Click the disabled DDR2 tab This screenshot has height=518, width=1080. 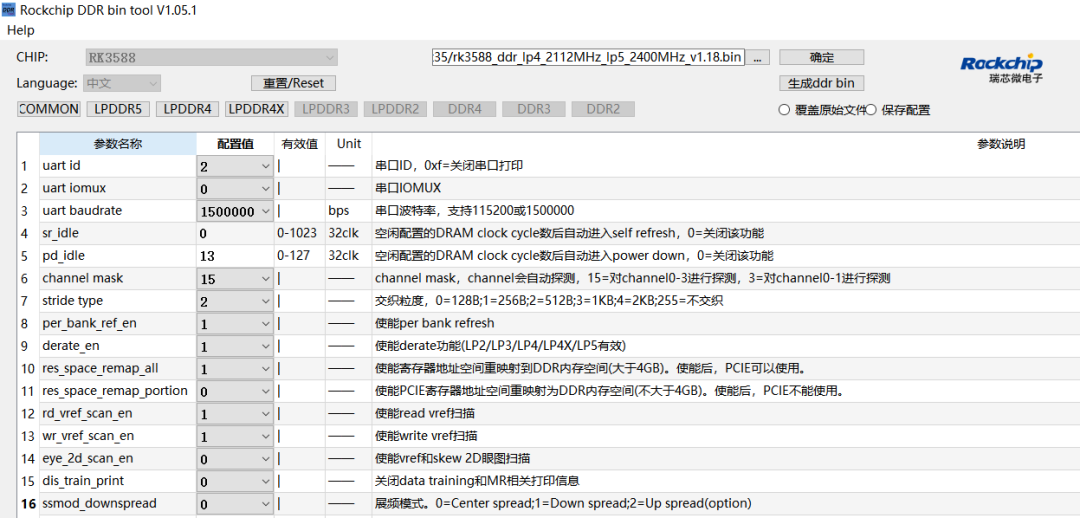[603, 109]
